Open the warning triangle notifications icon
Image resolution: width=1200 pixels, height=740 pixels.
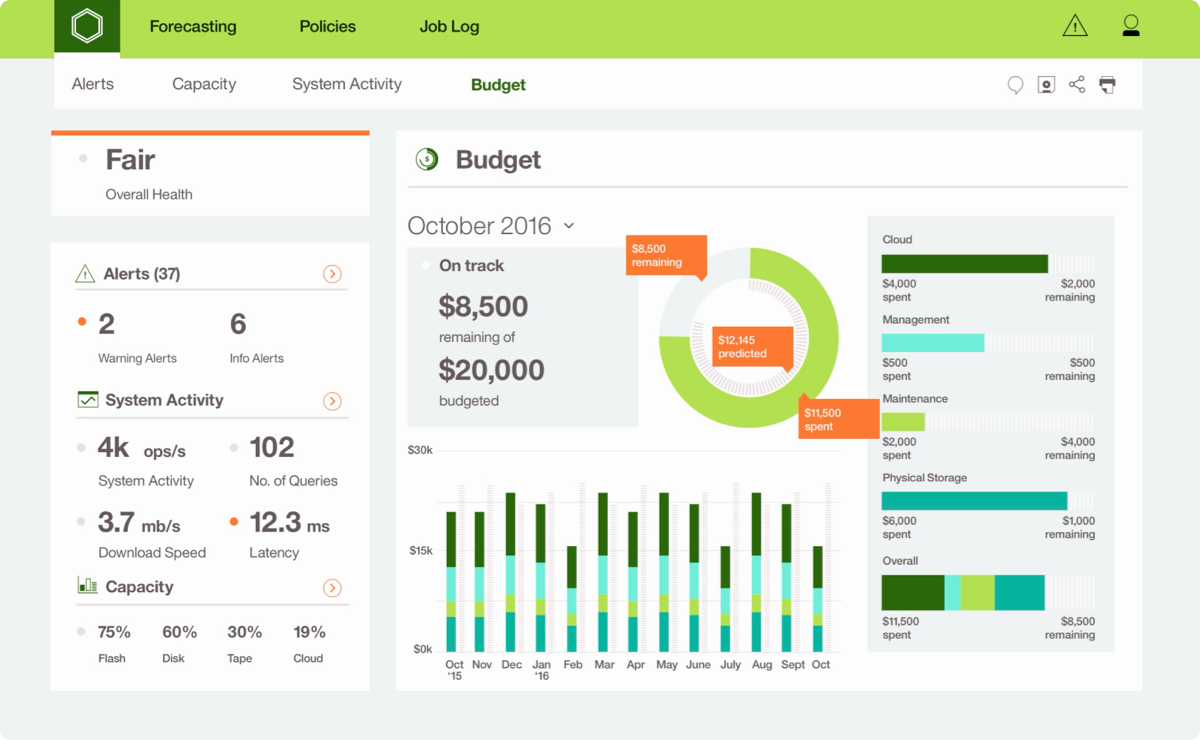[x=1075, y=26]
